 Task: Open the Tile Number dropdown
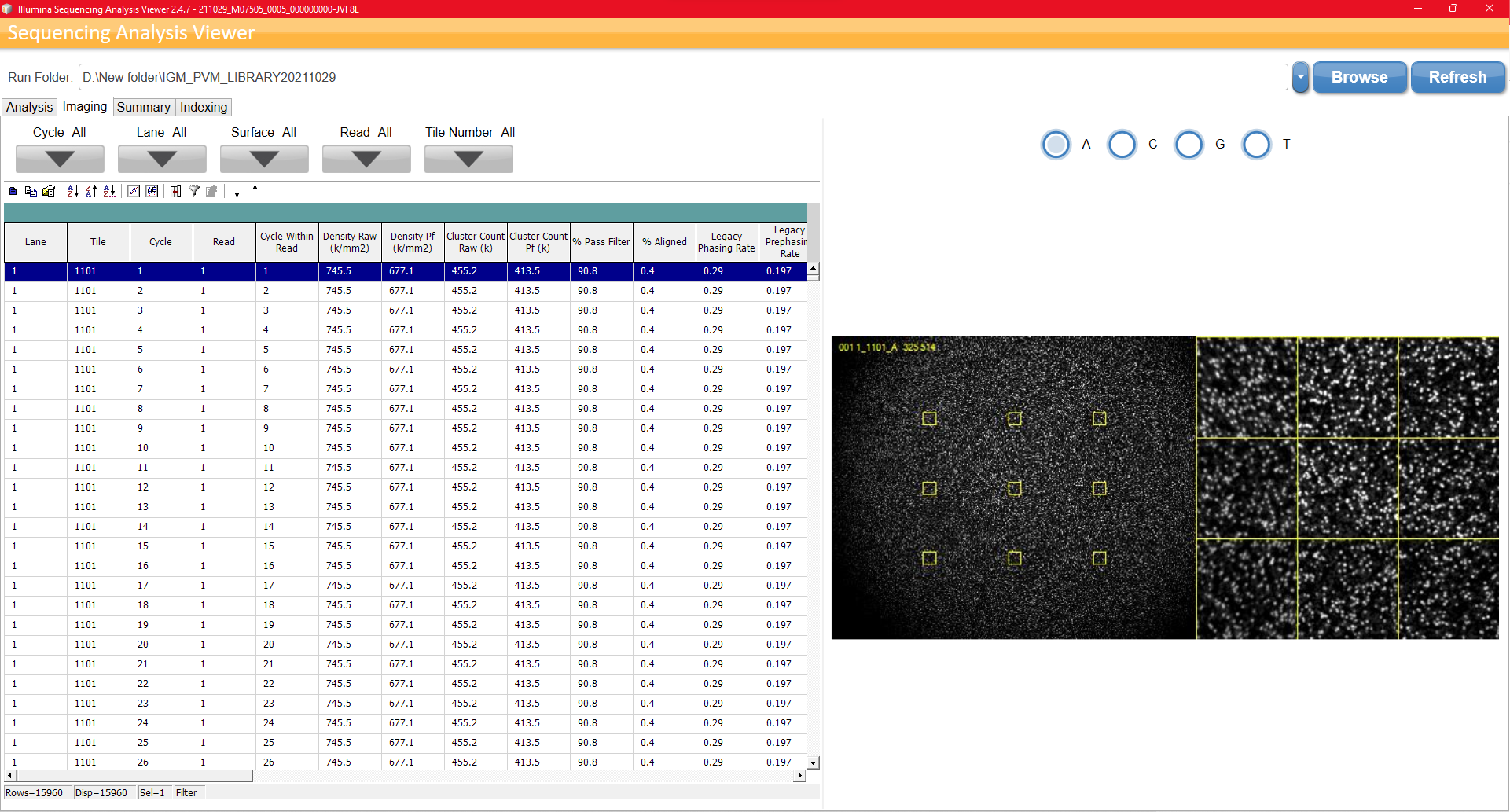click(468, 159)
